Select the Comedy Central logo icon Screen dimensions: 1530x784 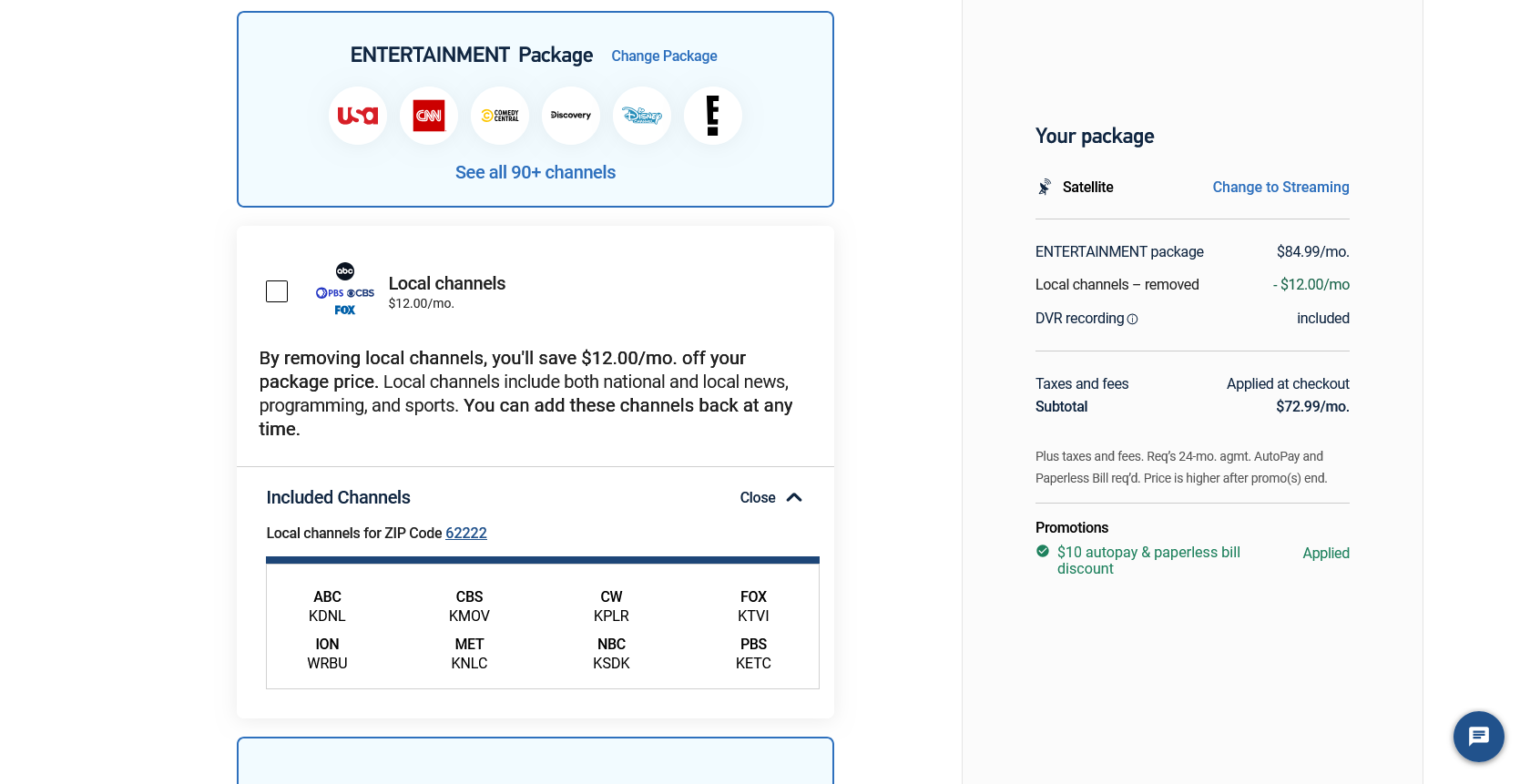(x=500, y=116)
